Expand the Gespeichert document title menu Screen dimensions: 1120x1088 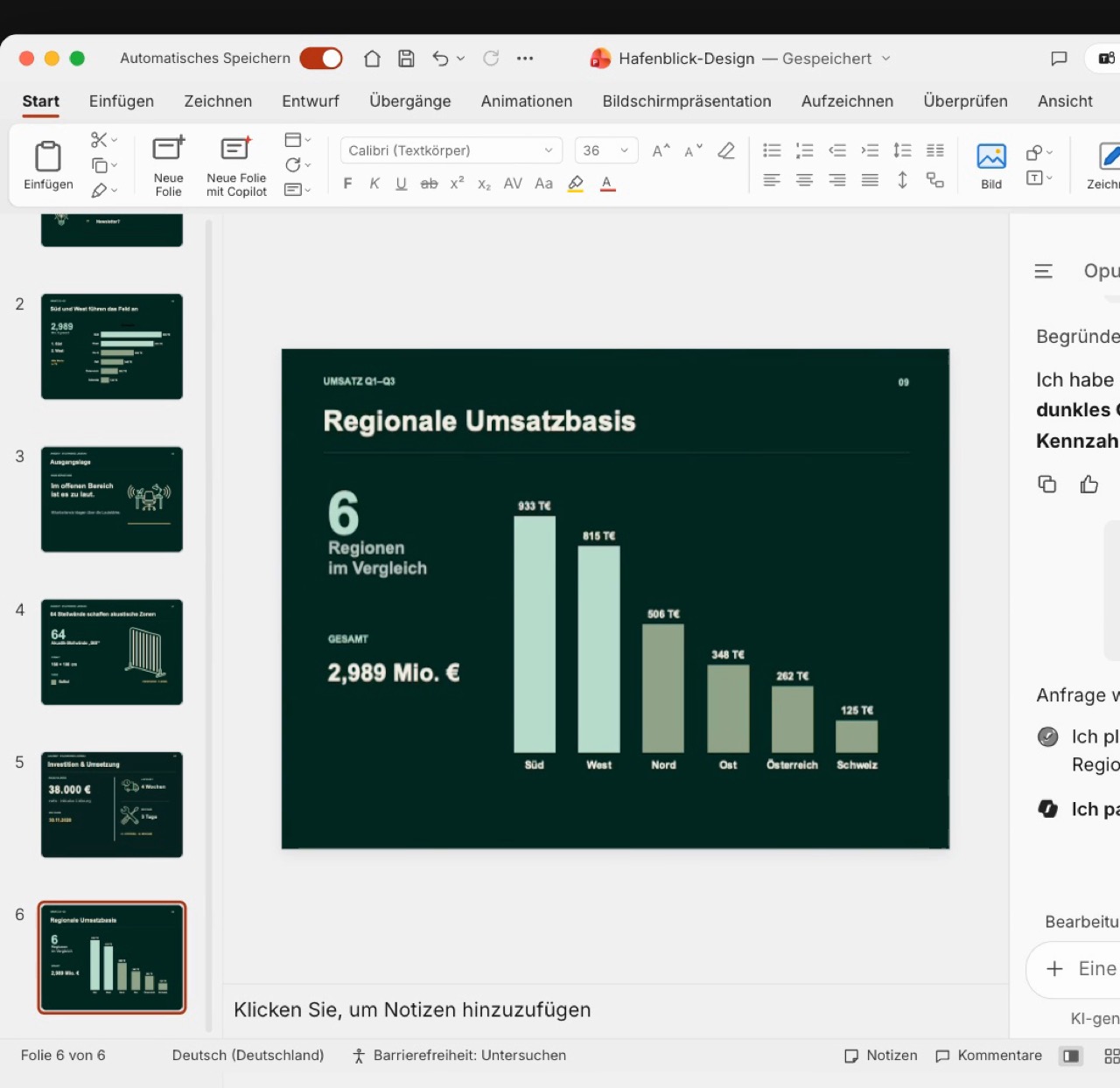tap(885, 59)
